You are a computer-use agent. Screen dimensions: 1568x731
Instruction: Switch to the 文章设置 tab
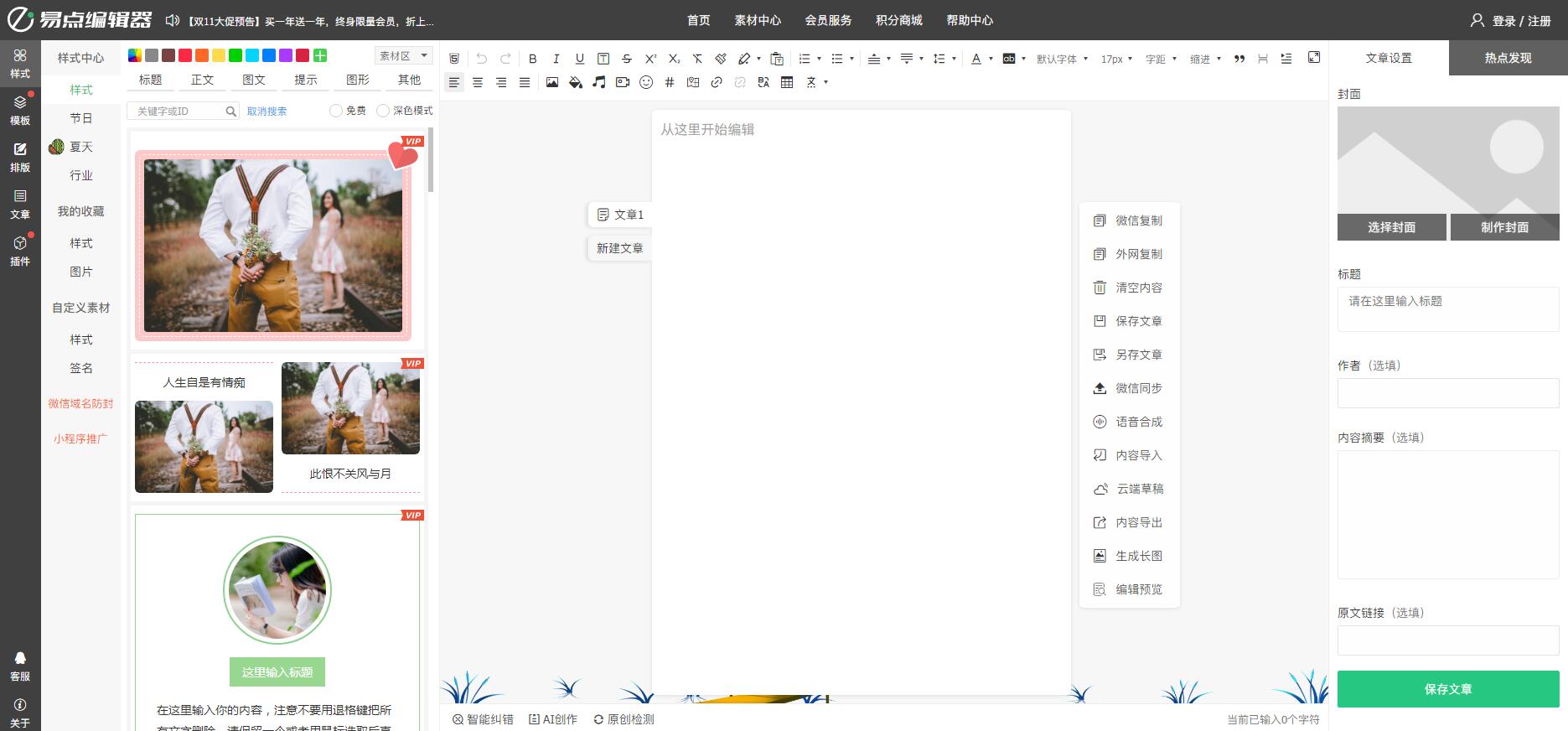point(1389,58)
